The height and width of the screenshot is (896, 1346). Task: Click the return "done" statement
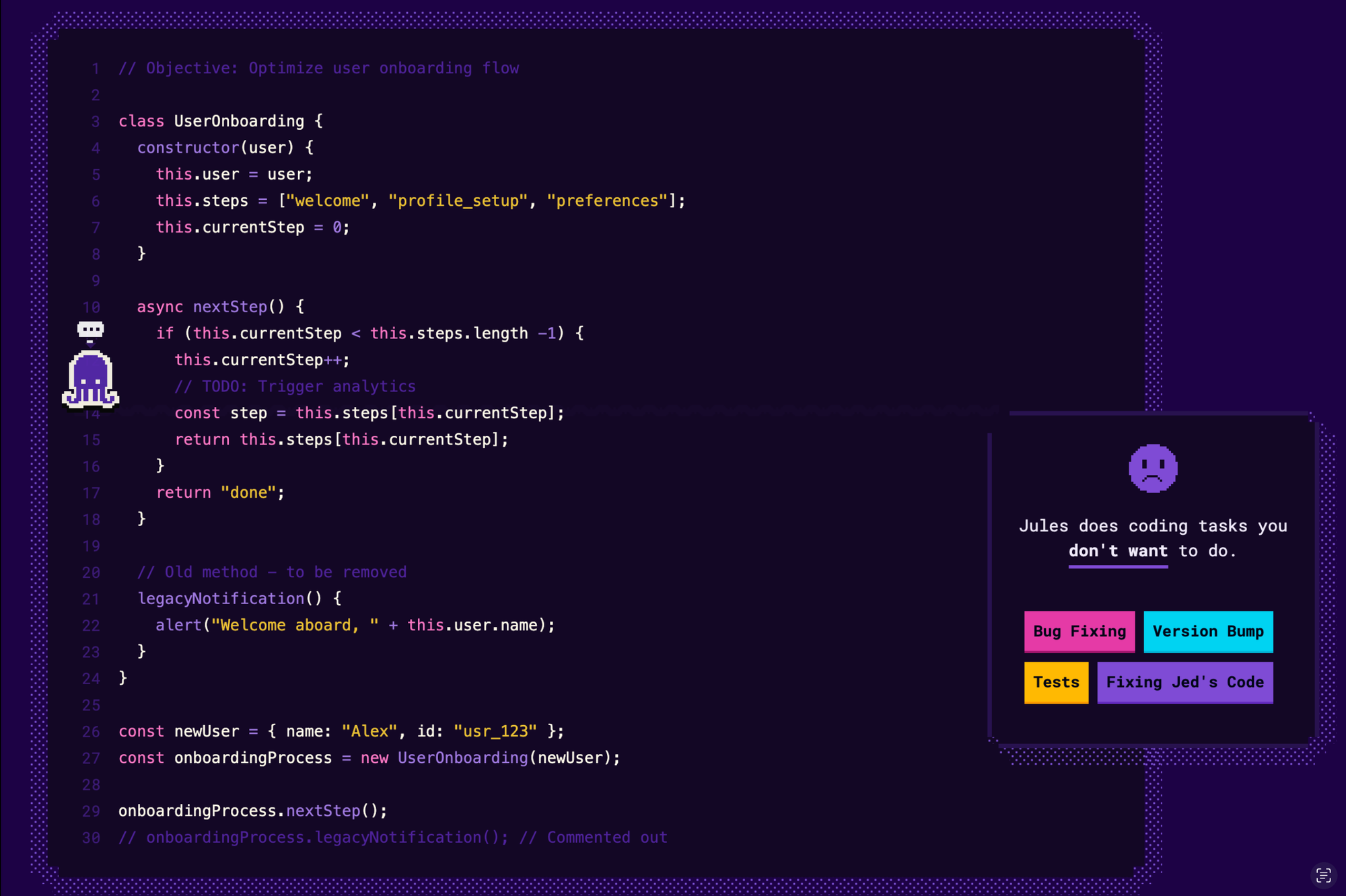(x=220, y=492)
